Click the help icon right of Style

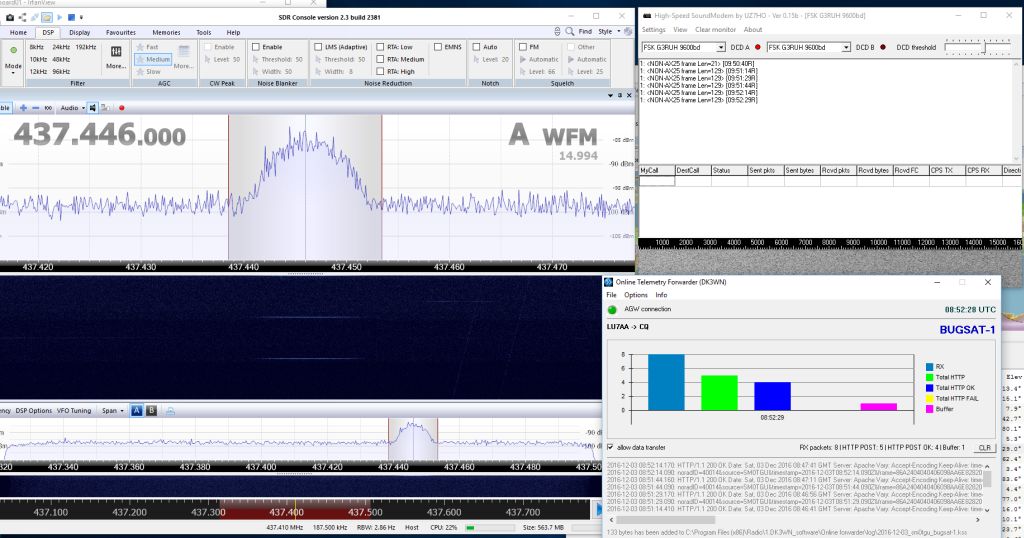click(628, 31)
